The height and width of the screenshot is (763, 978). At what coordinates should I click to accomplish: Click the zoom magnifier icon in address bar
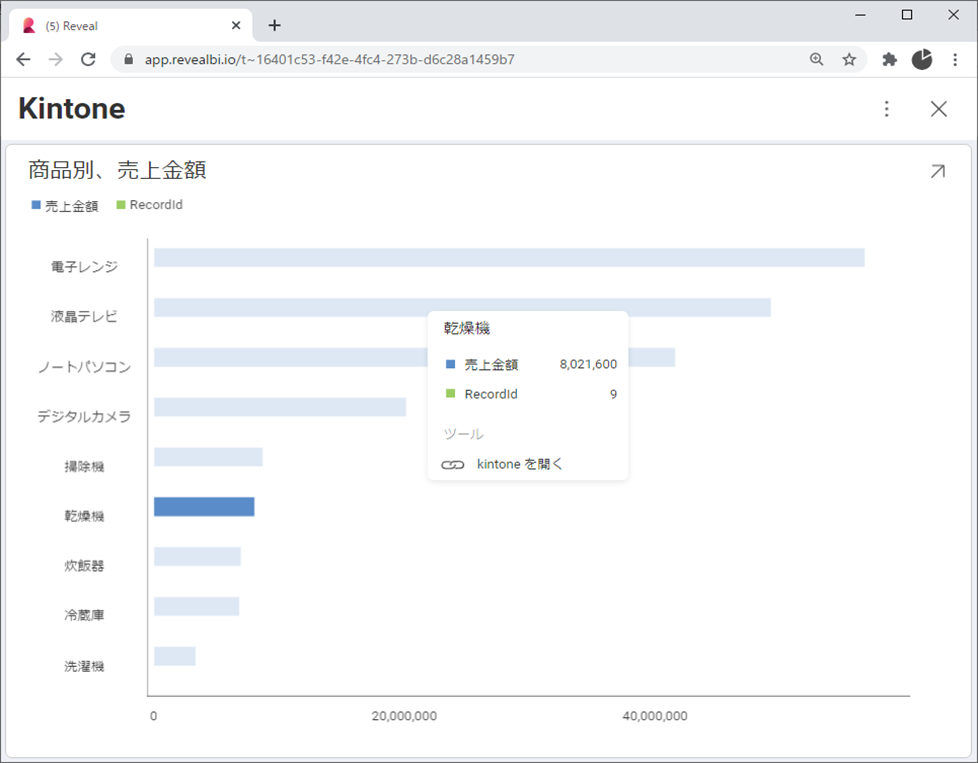(816, 59)
